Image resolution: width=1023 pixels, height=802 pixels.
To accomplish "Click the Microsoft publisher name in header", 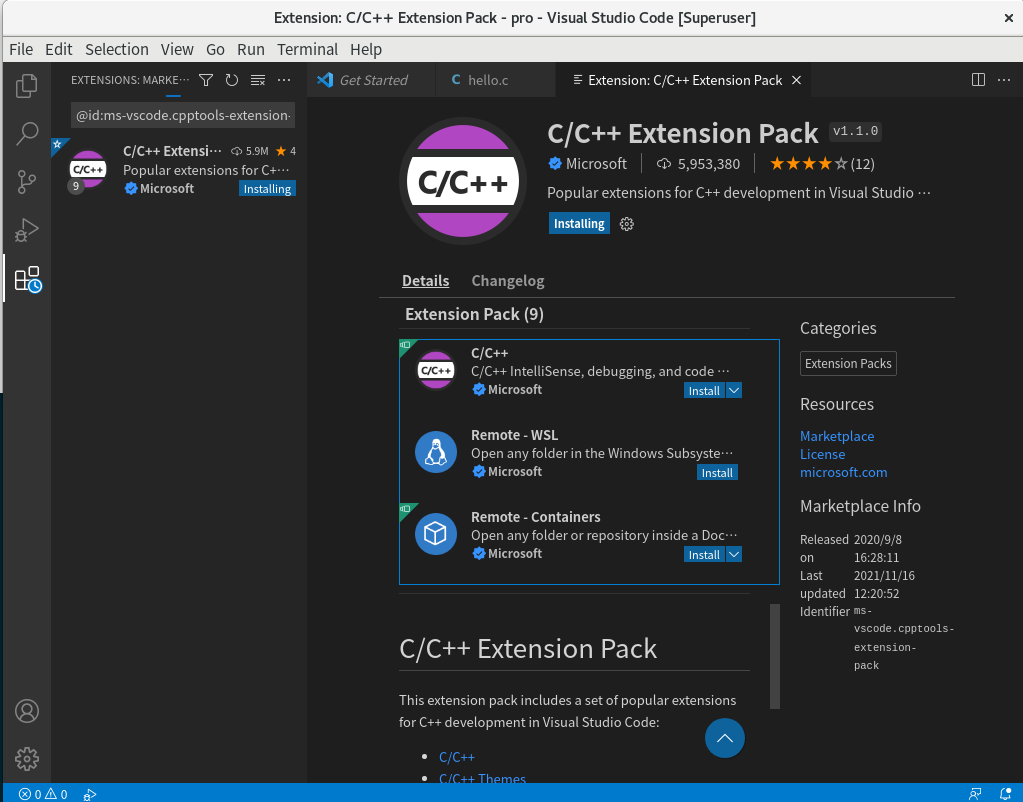I will pyautogui.click(x=596, y=164).
